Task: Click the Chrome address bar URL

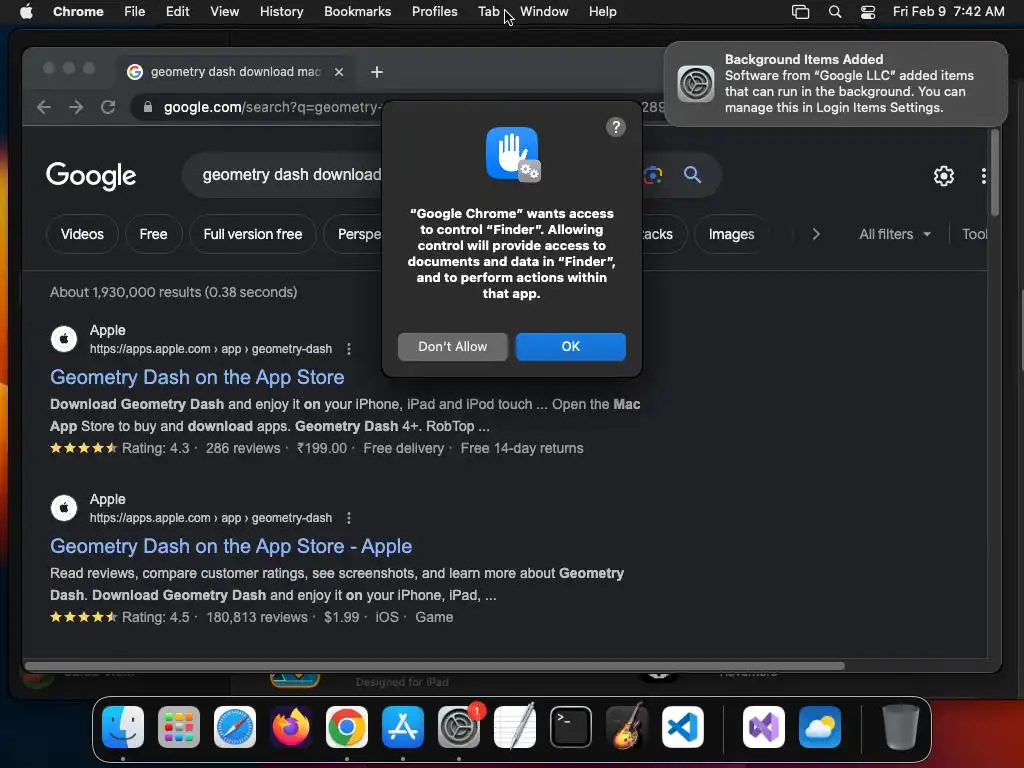Action: pos(272,107)
